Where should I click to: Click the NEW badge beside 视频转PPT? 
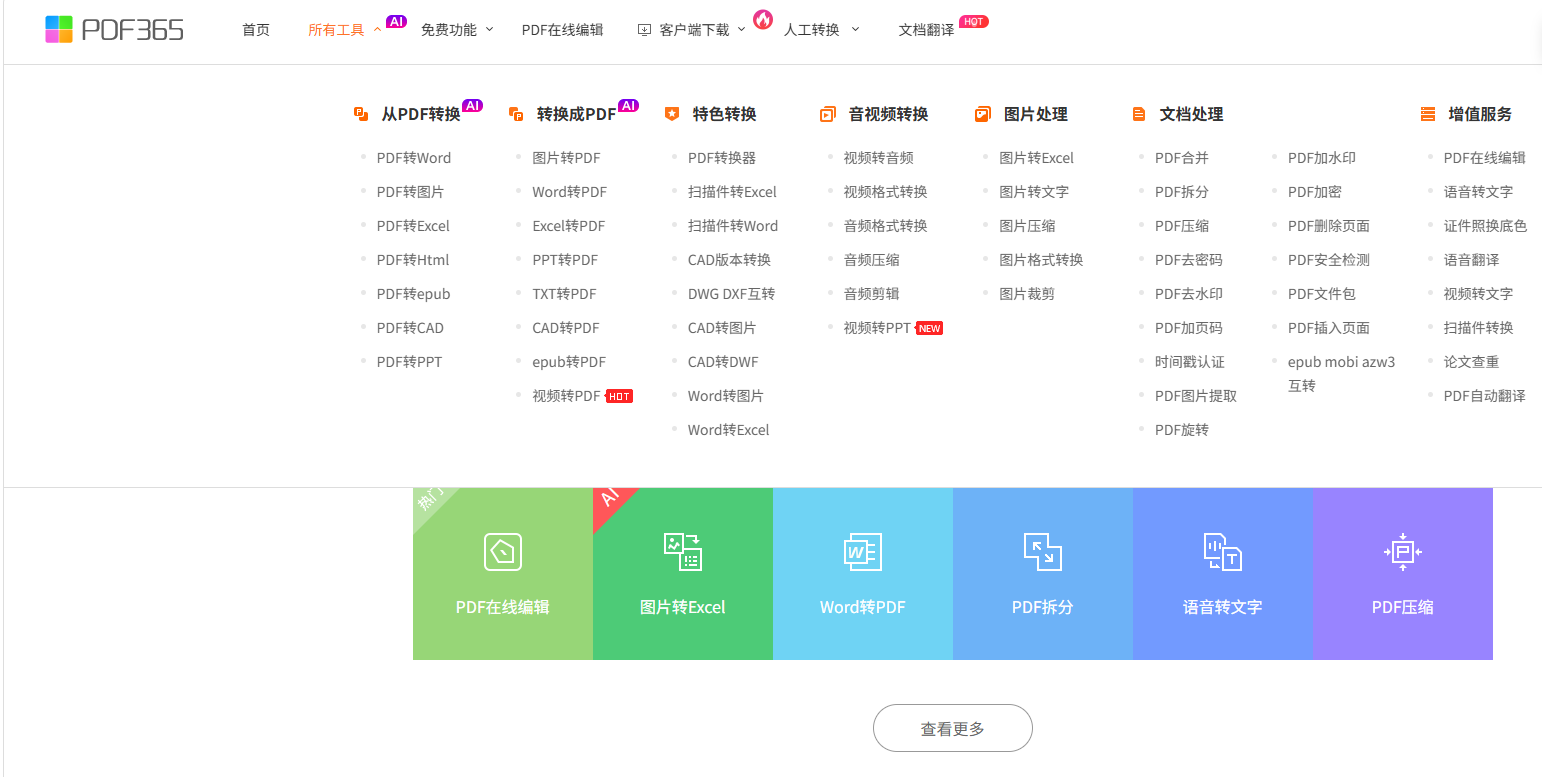[x=930, y=328]
